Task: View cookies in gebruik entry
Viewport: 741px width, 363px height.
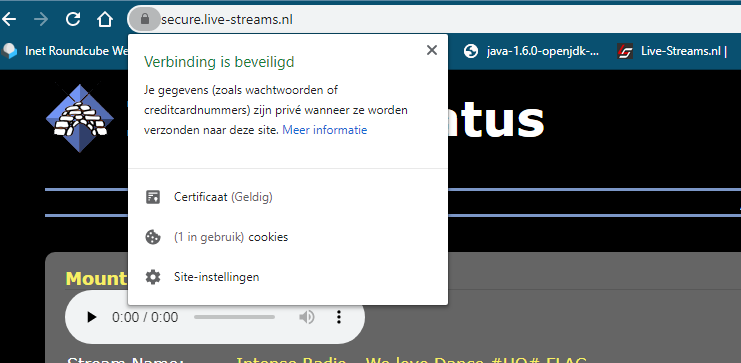Action: point(288,237)
